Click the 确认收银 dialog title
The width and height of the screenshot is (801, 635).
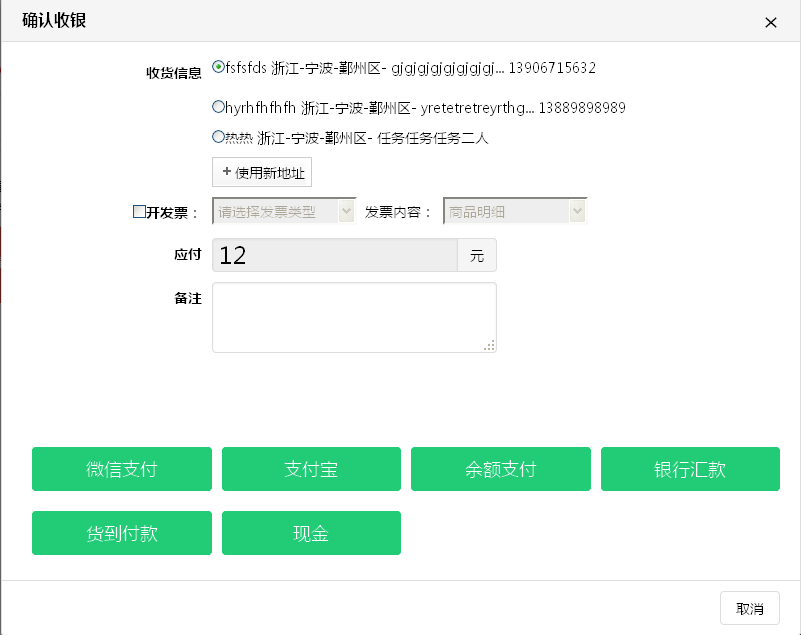[x=54, y=20]
